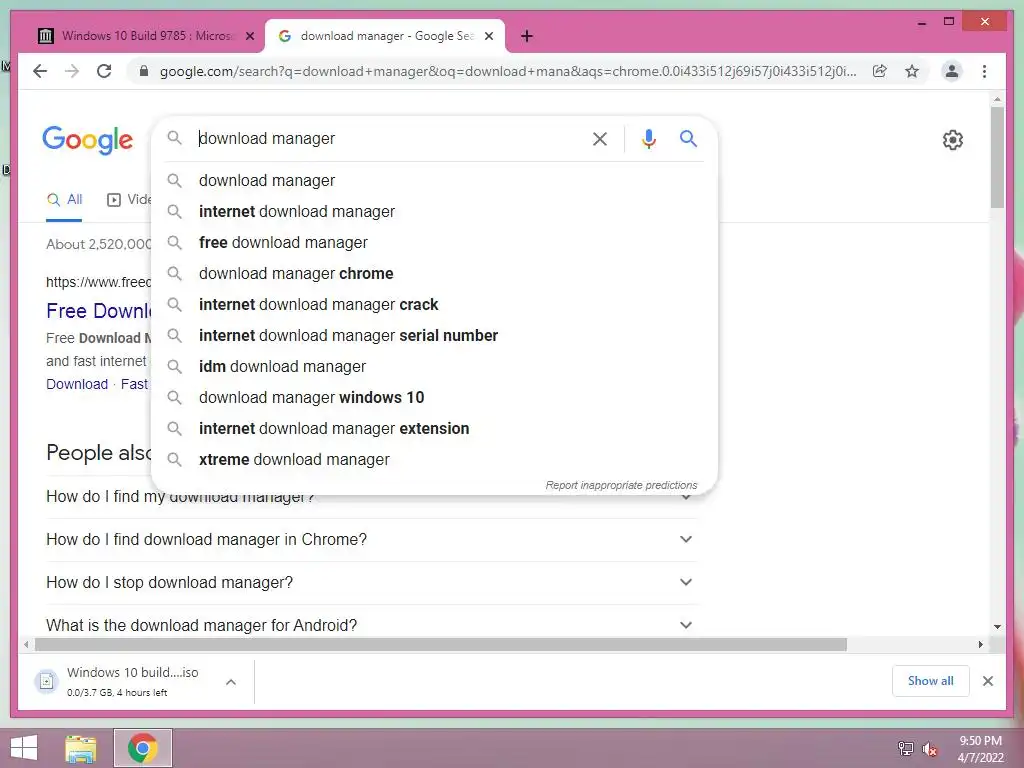Viewport: 1024px width, 768px height.
Task: Click Report inappropriate predictions
Action: (621, 485)
